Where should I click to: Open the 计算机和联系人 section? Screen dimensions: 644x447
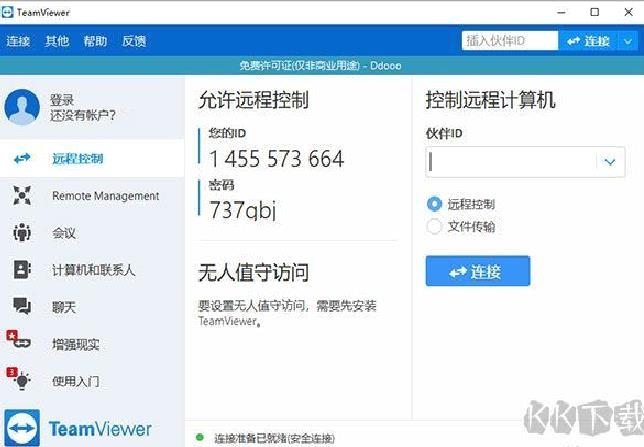pyautogui.click(x=92, y=270)
